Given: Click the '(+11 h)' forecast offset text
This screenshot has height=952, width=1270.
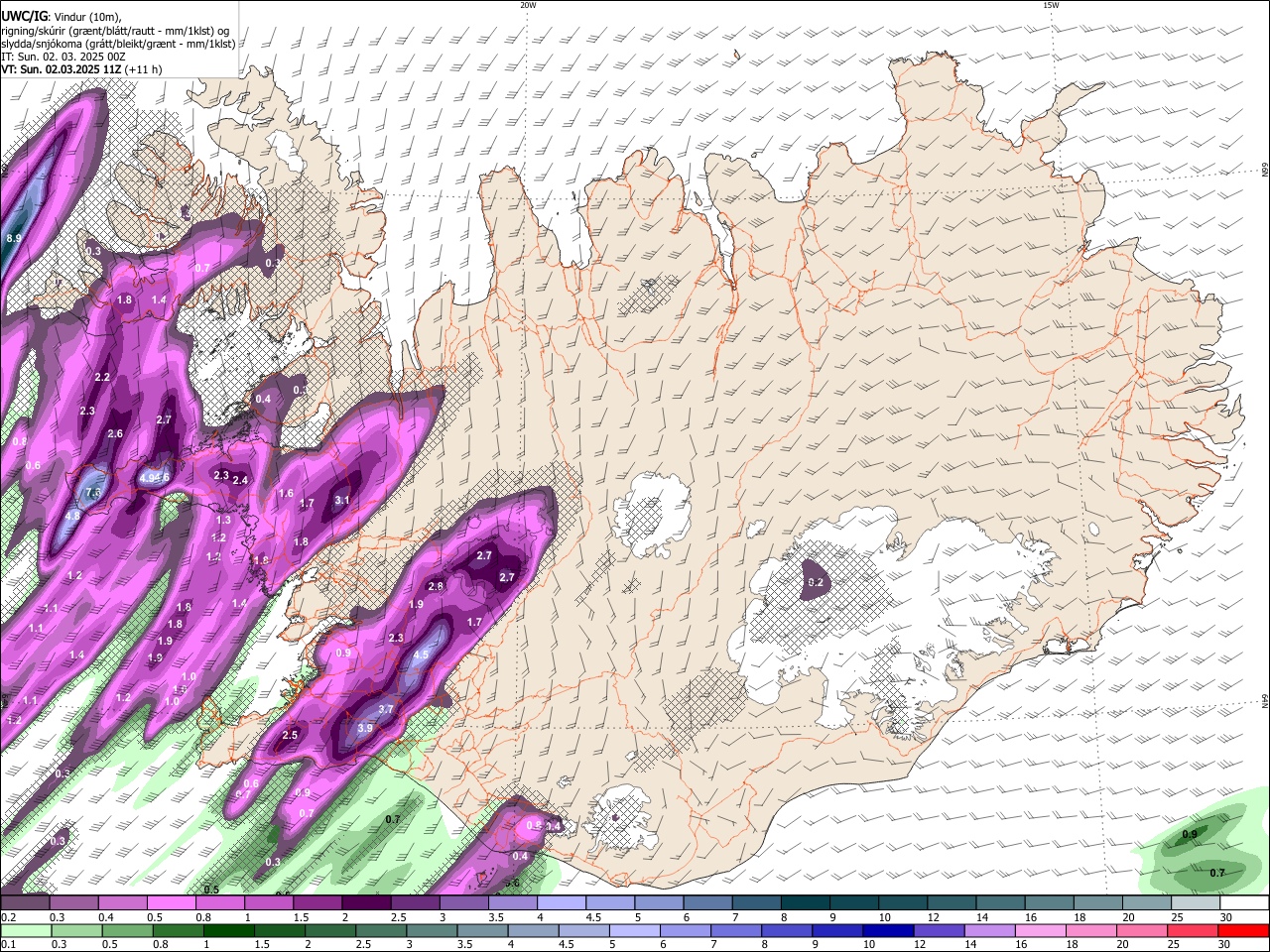Looking at the screenshot, I should (144, 70).
